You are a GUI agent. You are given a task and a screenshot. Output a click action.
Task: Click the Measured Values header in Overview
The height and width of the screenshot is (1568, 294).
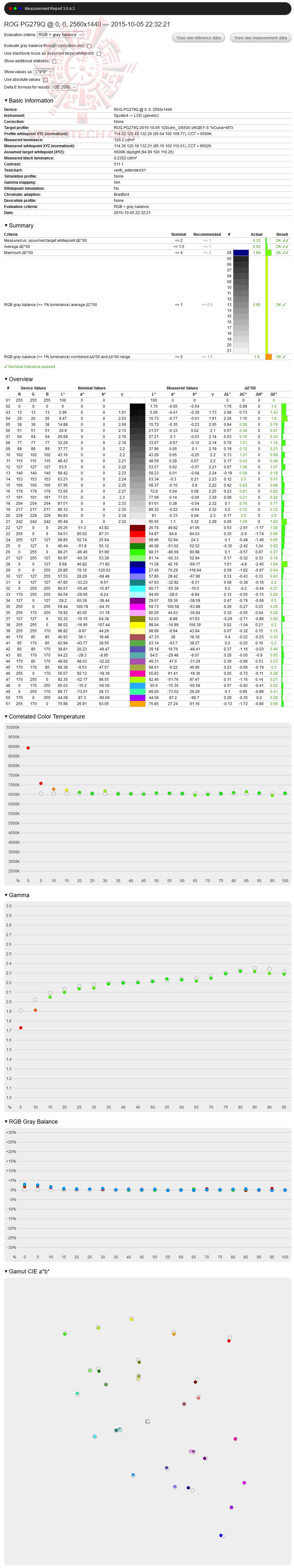(x=182, y=388)
